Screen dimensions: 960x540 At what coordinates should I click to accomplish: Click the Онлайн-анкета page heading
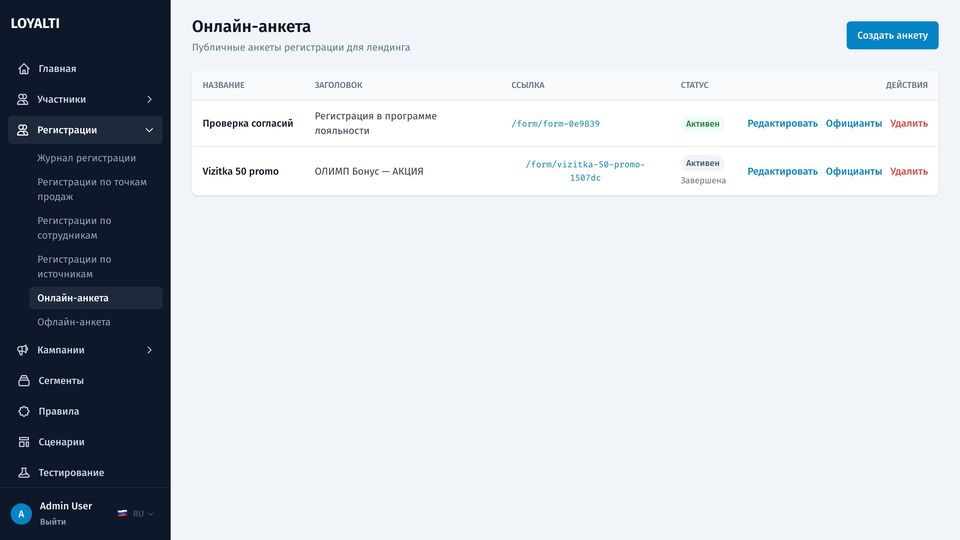click(x=251, y=26)
